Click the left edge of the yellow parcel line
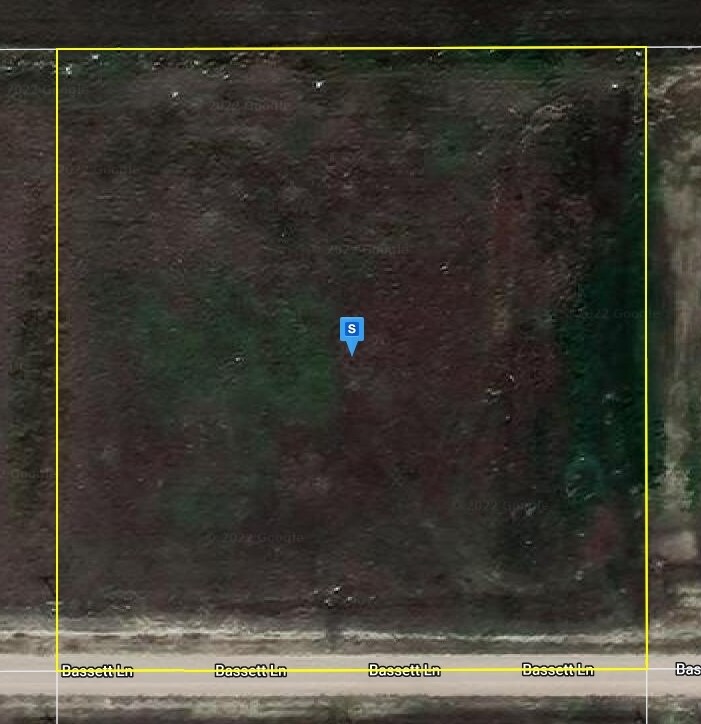Screen dimensions: 701x724 click(x=58, y=360)
